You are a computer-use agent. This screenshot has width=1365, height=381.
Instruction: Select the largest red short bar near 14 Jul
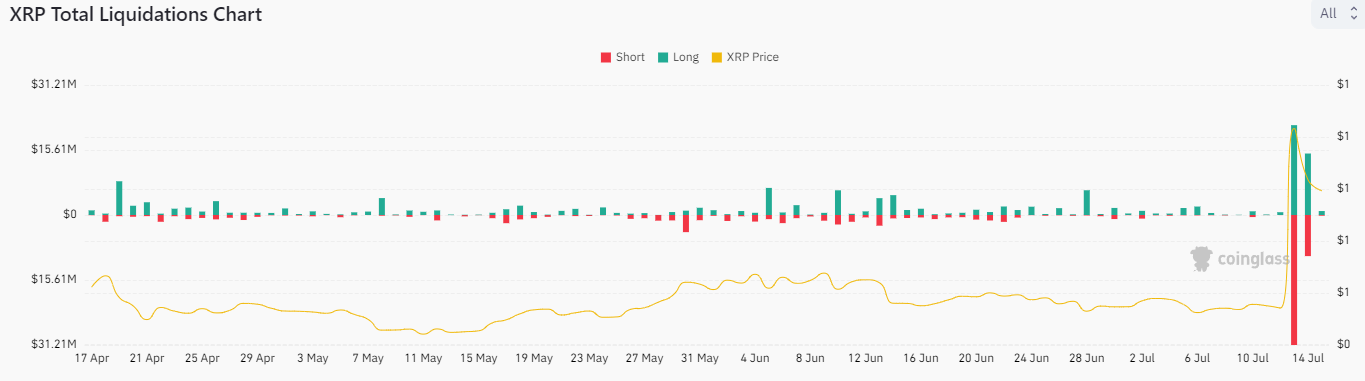1294,279
